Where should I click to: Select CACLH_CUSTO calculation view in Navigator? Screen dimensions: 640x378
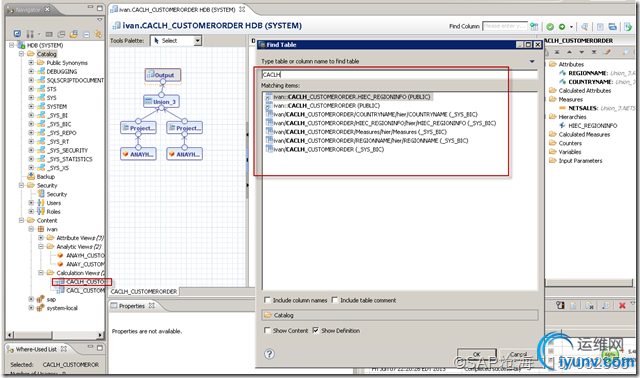85,282
